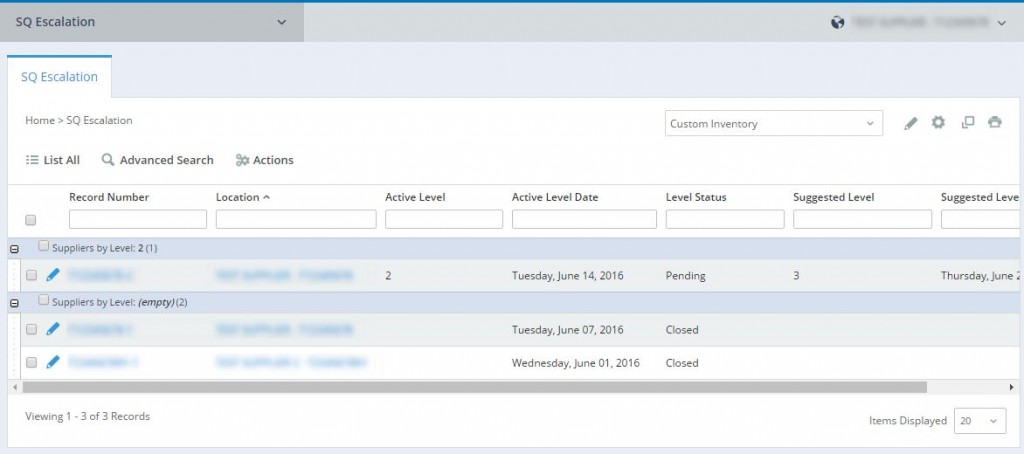Edit the record dated June 14, 2016
This screenshot has width=1024, height=454.
[x=53, y=275]
